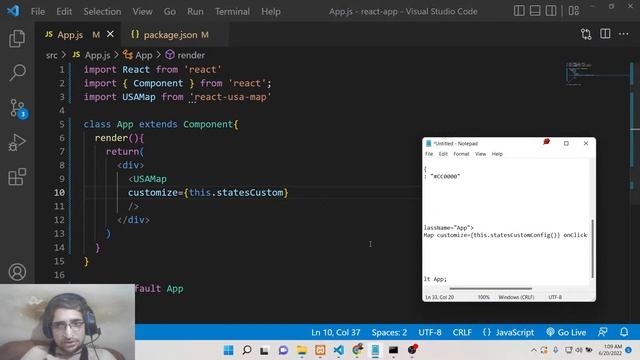Click VS Code icon on taskbar
The image size is (640, 360).
tap(338, 350)
